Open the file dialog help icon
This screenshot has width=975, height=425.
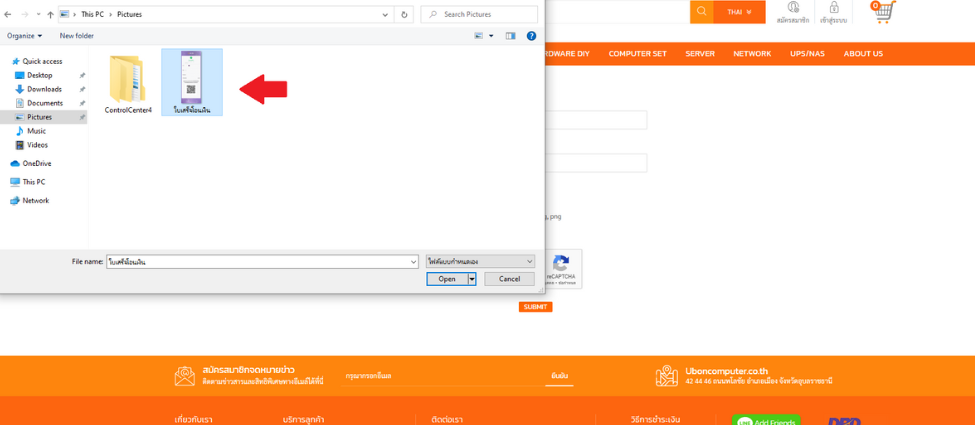pyautogui.click(x=532, y=36)
